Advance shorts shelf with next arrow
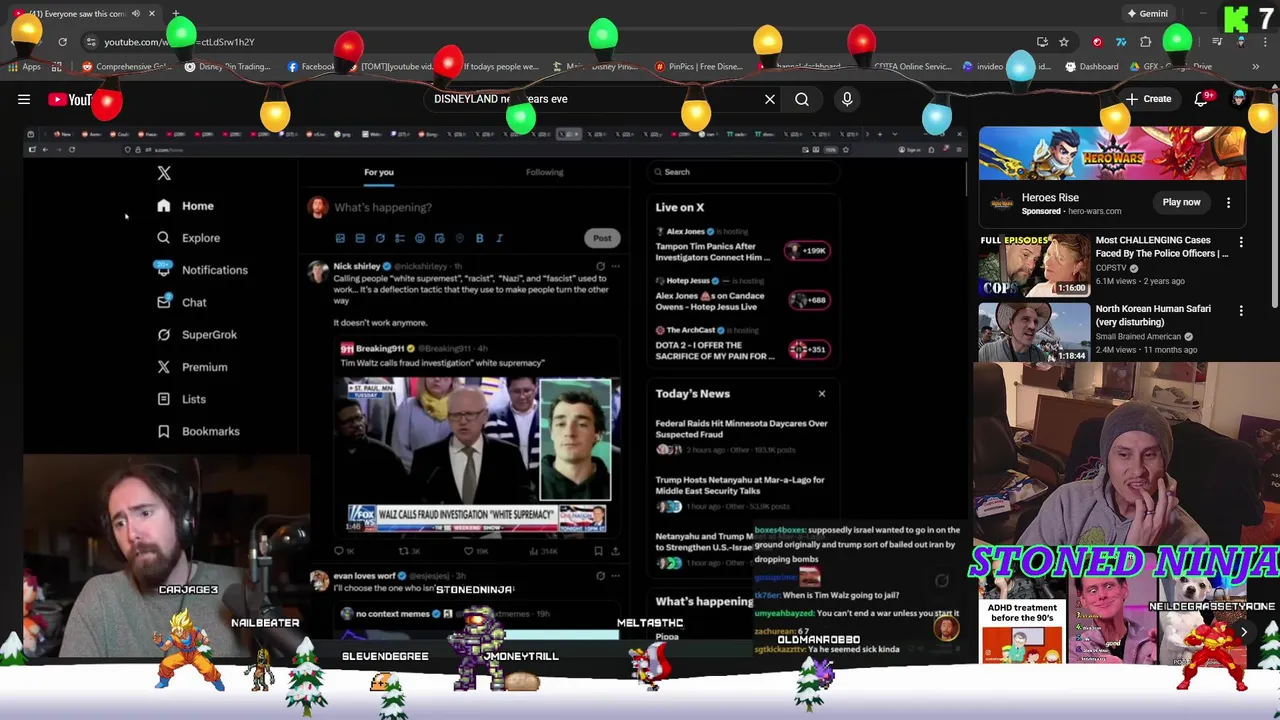The height and width of the screenshot is (720, 1280). click(1244, 632)
